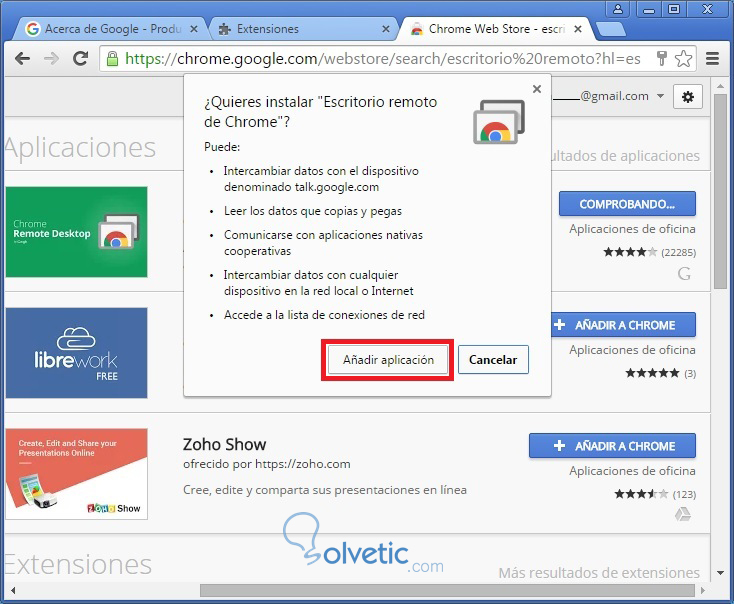The width and height of the screenshot is (734, 604).
Task: Close the Acerca de Google tab
Action: click(x=193, y=29)
